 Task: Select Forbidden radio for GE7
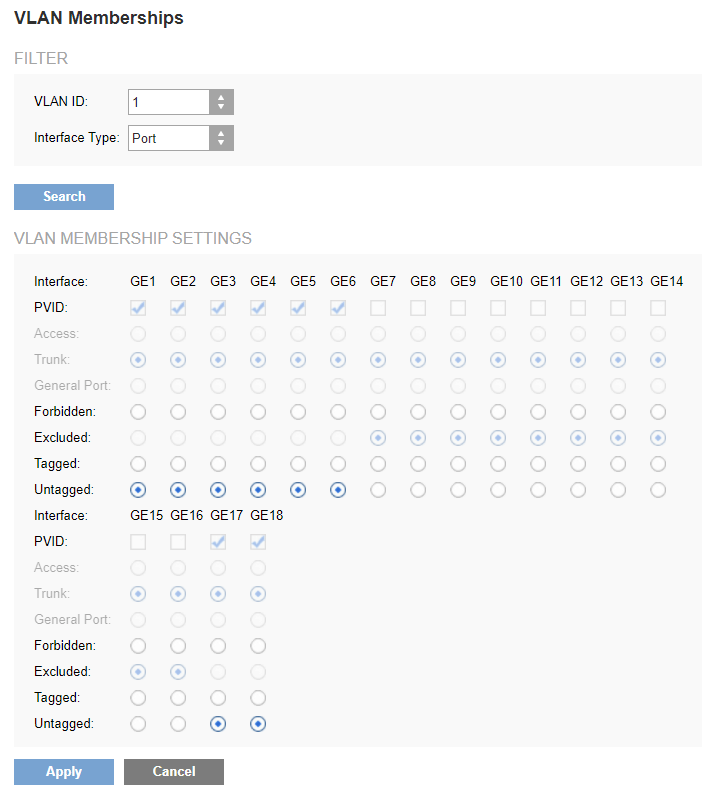pyautogui.click(x=378, y=412)
